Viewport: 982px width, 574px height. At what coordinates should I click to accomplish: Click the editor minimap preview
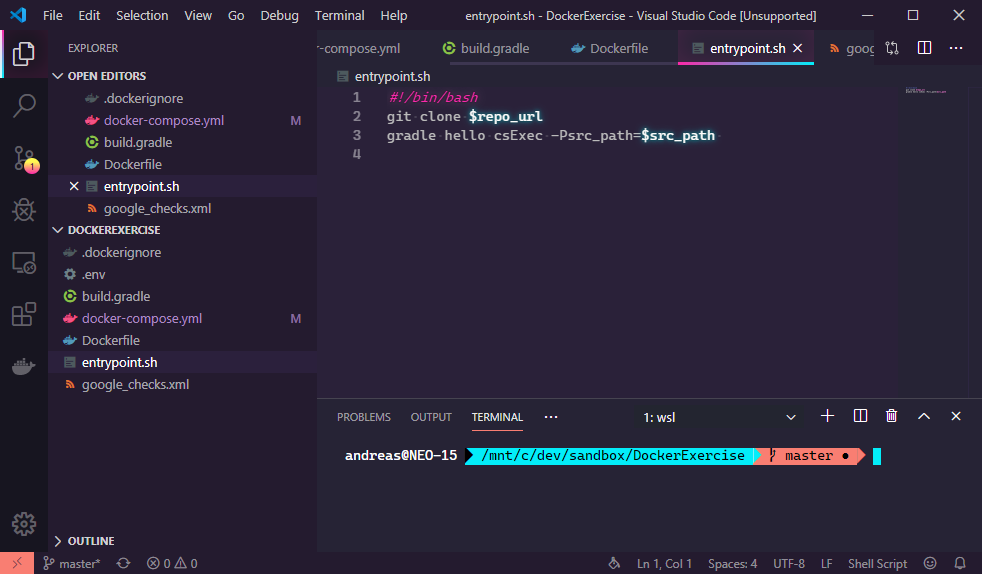(926, 91)
